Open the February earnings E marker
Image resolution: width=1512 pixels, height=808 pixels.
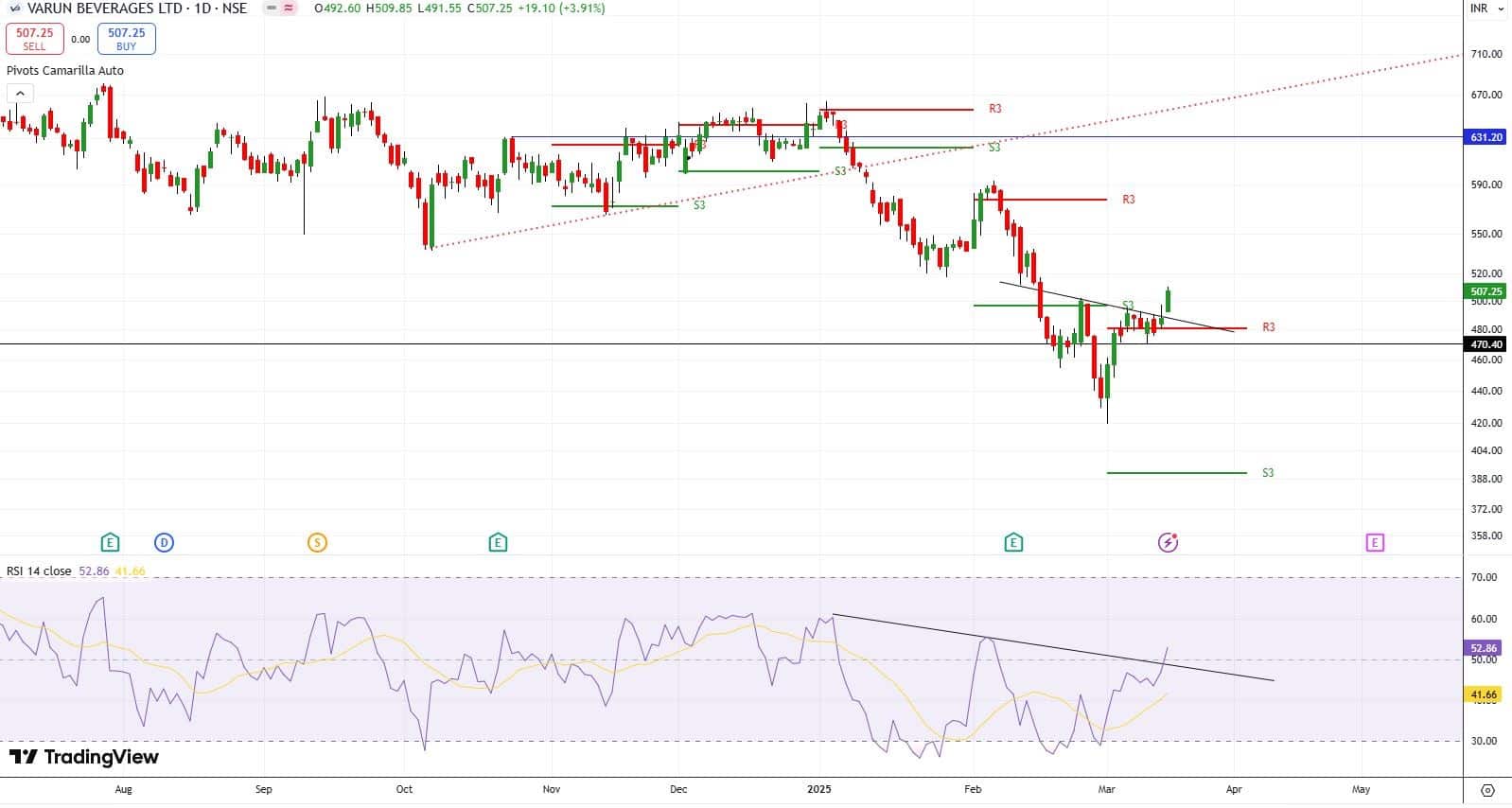pyautogui.click(x=1013, y=542)
